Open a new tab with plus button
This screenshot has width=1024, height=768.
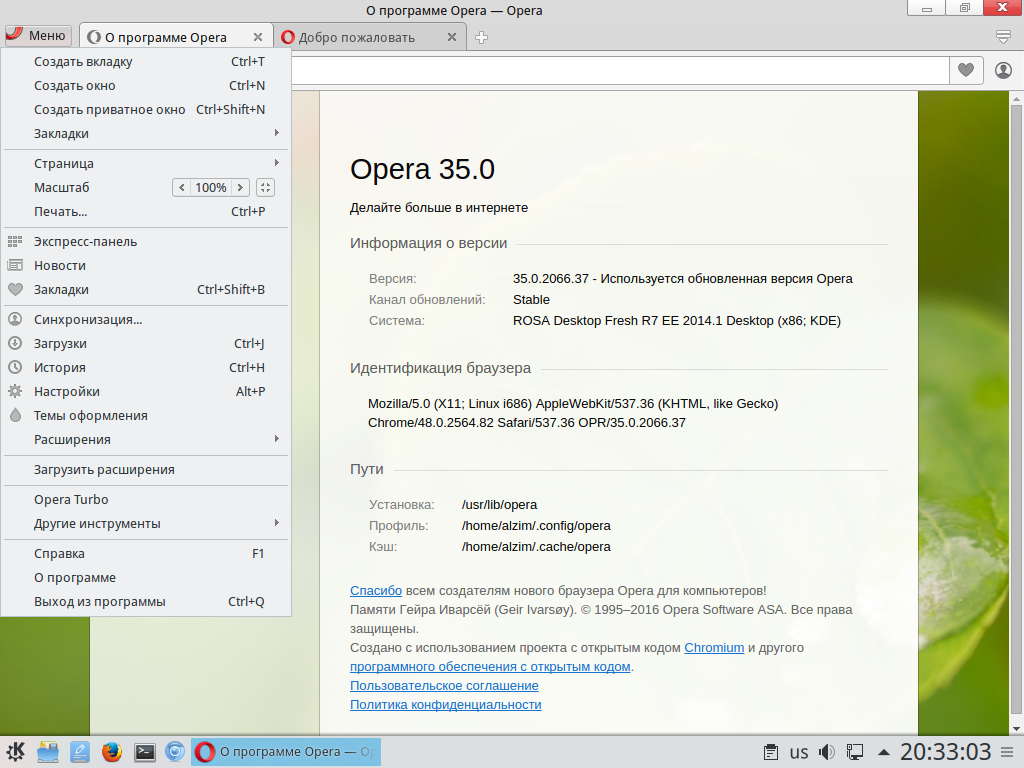coord(481,37)
